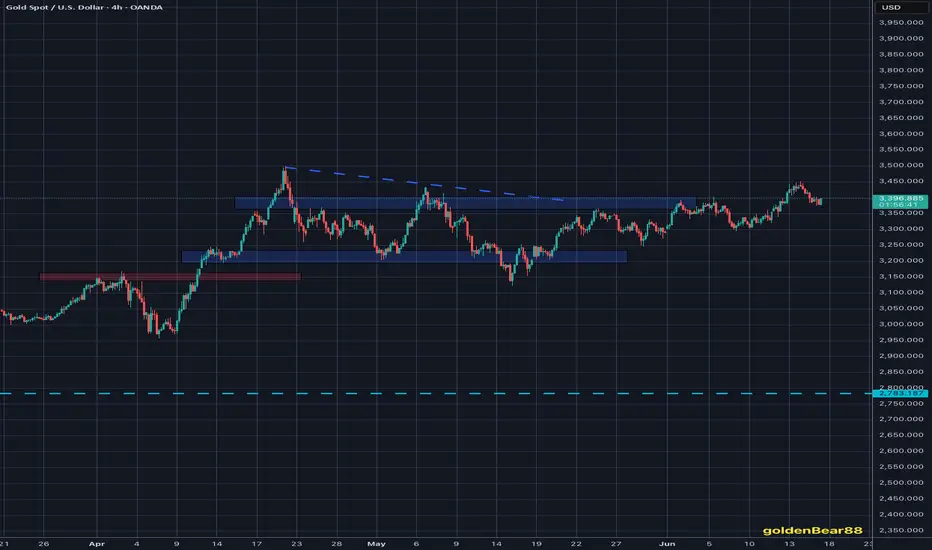Select the blue dashed descending trendline

[423, 184]
